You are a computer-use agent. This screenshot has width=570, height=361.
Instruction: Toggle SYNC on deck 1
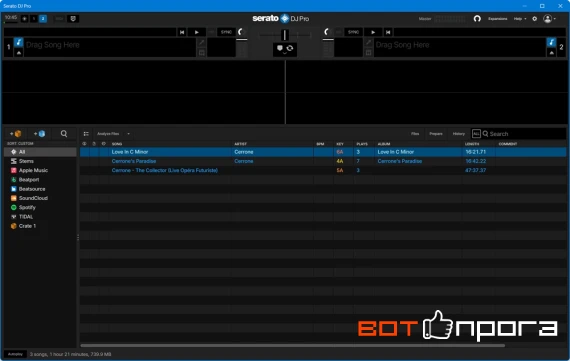click(226, 32)
